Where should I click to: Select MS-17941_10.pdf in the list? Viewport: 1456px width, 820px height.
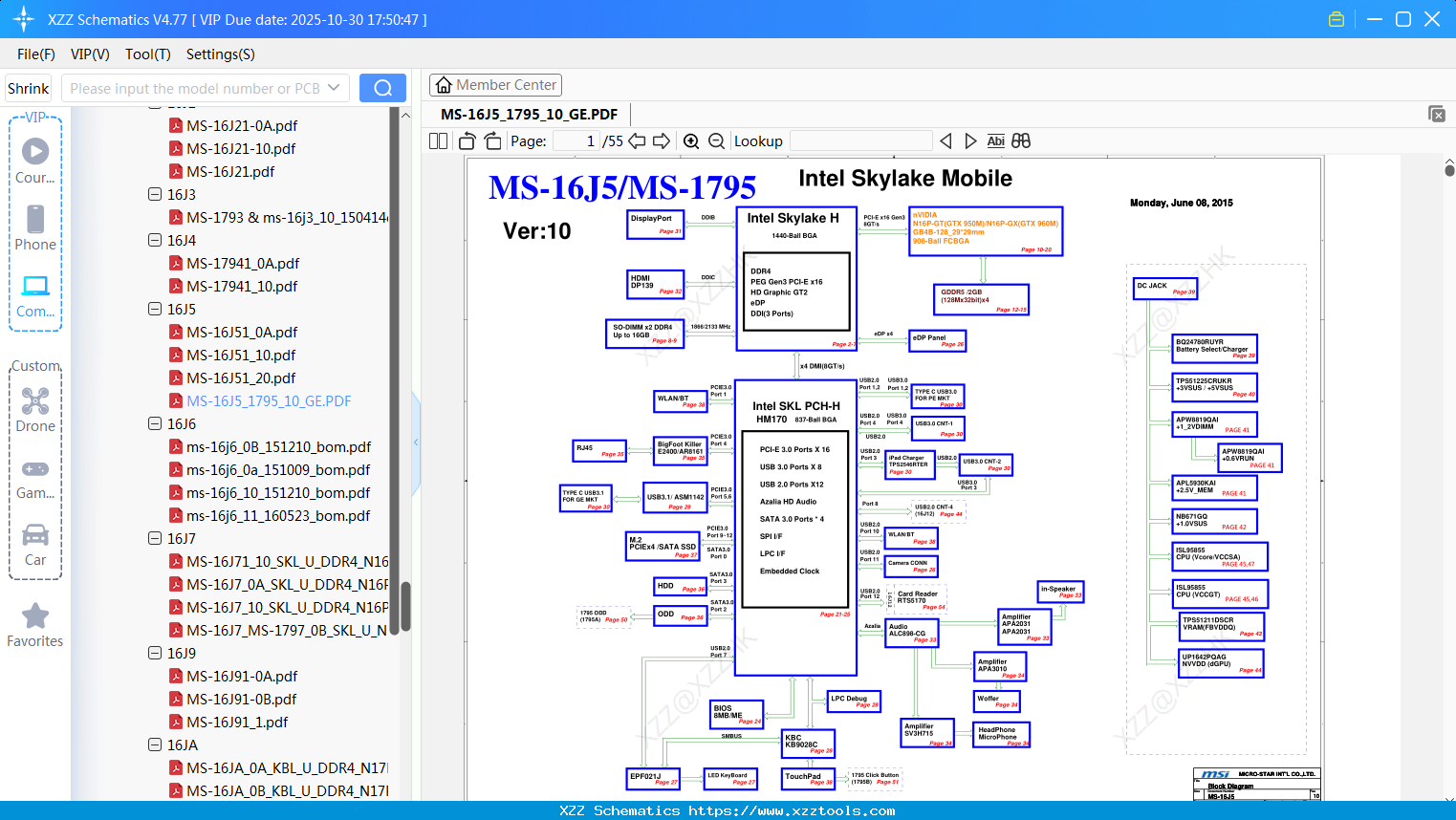point(242,287)
